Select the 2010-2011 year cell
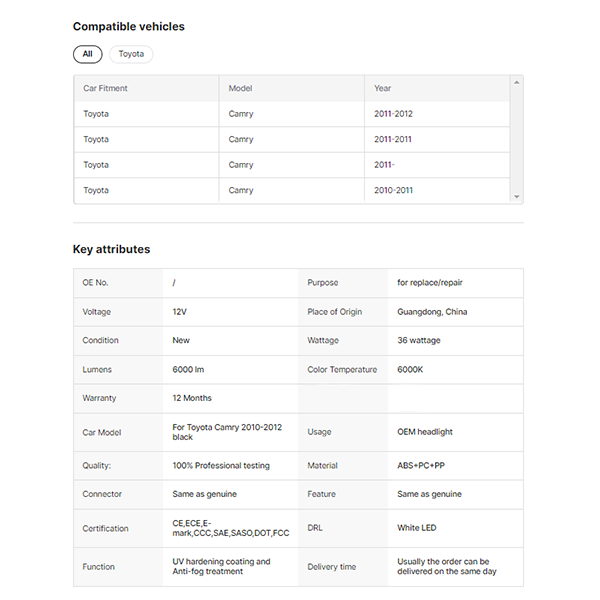Image resolution: width=600 pixels, height=600 pixels. click(393, 190)
